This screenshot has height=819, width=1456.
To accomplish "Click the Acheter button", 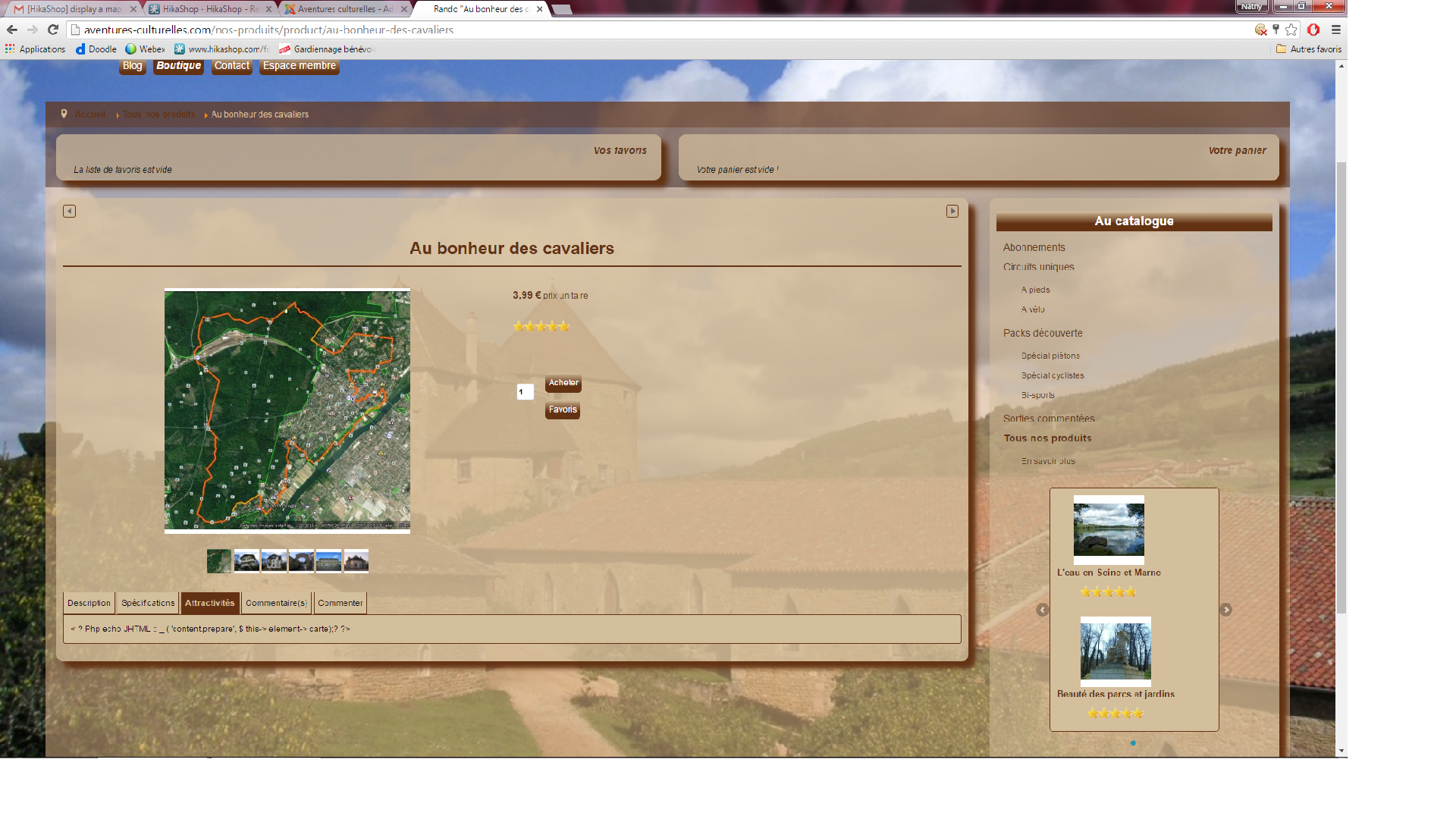I will pyautogui.click(x=563, y=383).
